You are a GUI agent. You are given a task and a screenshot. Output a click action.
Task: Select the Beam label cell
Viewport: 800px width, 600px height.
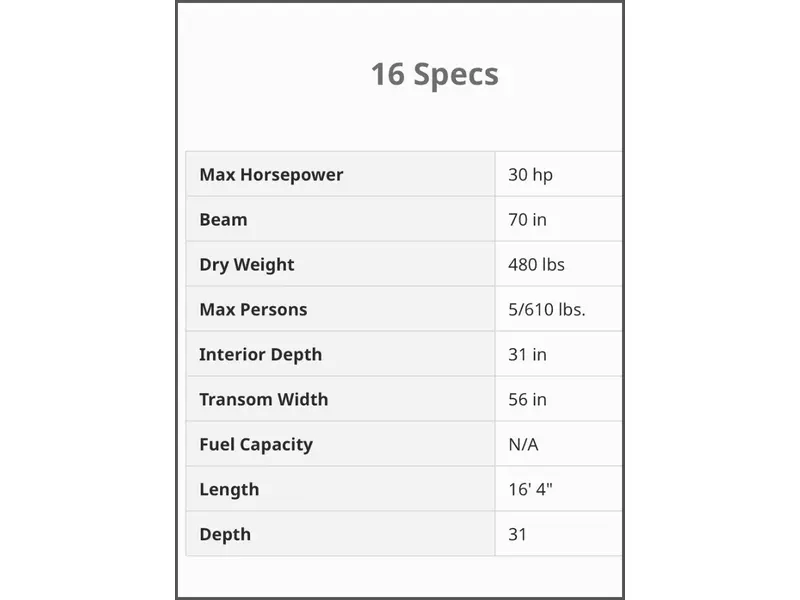pyautogui.click(x=223, y=220)
